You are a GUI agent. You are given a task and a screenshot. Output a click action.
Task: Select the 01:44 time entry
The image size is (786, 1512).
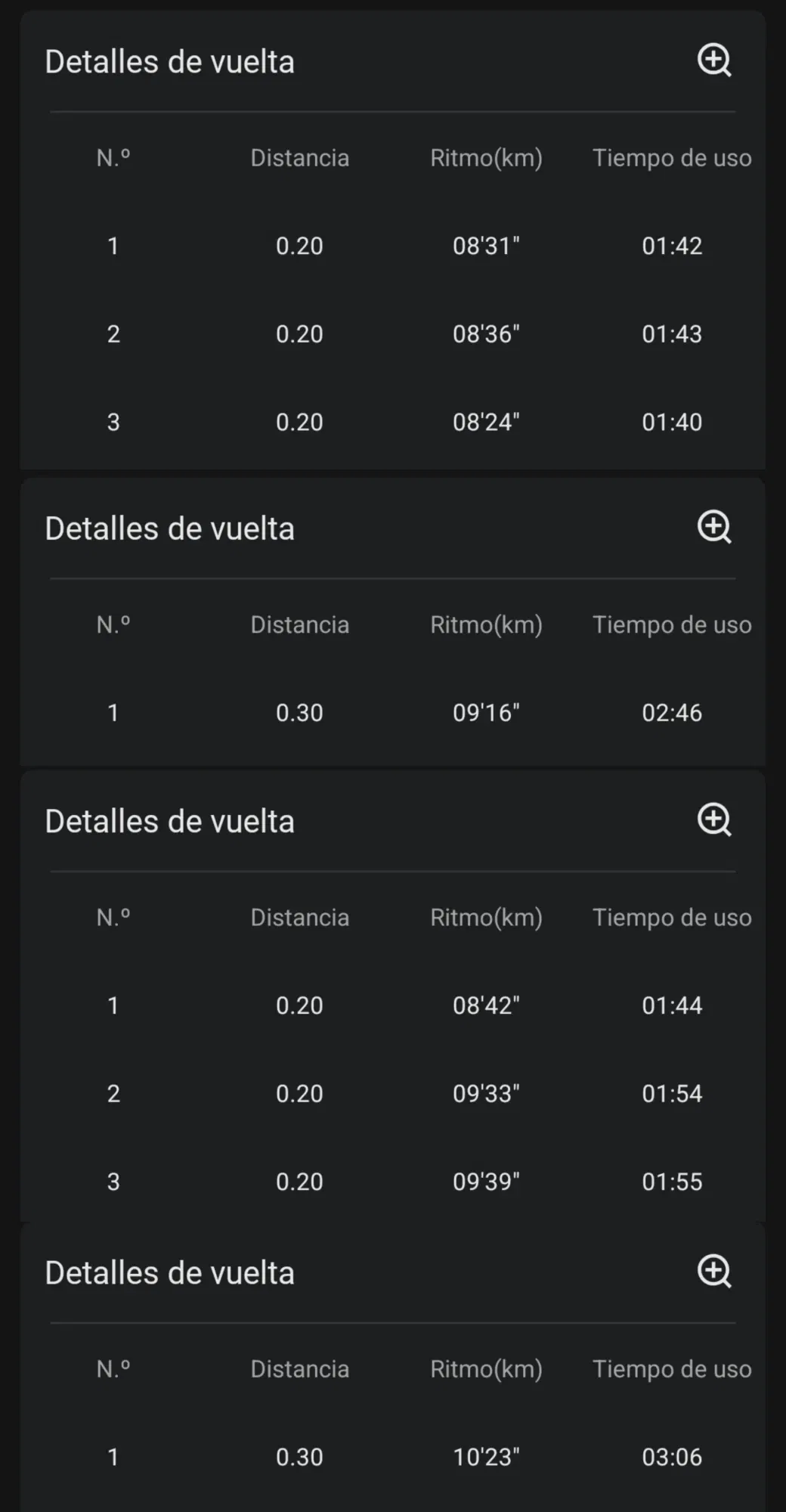(672, 1005)
